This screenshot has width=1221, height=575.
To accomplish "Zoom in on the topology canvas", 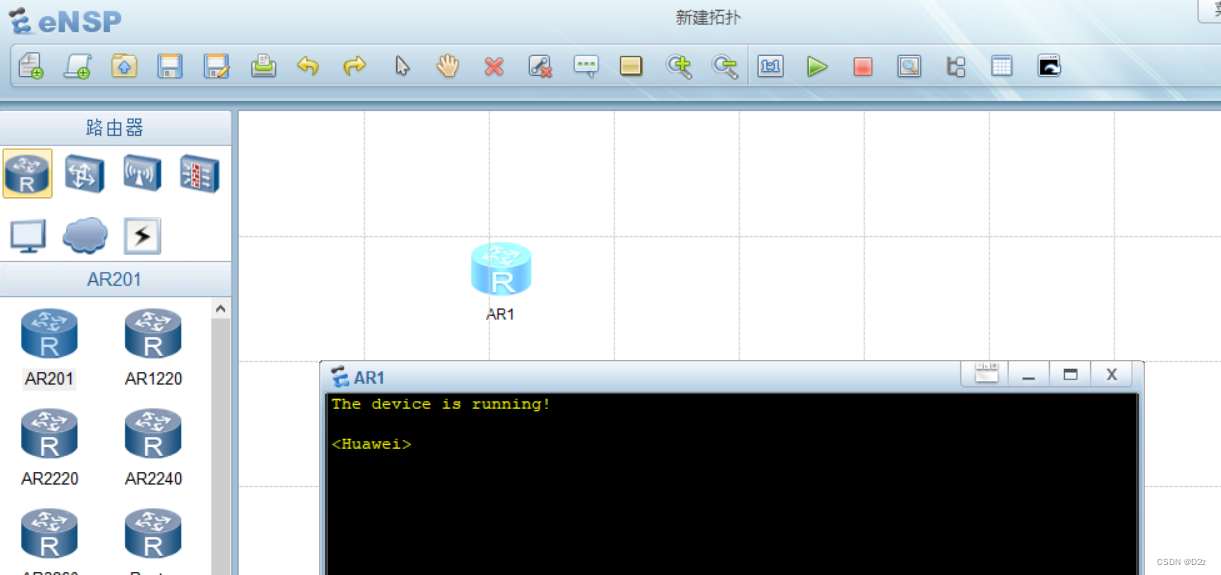I will 679,67.
